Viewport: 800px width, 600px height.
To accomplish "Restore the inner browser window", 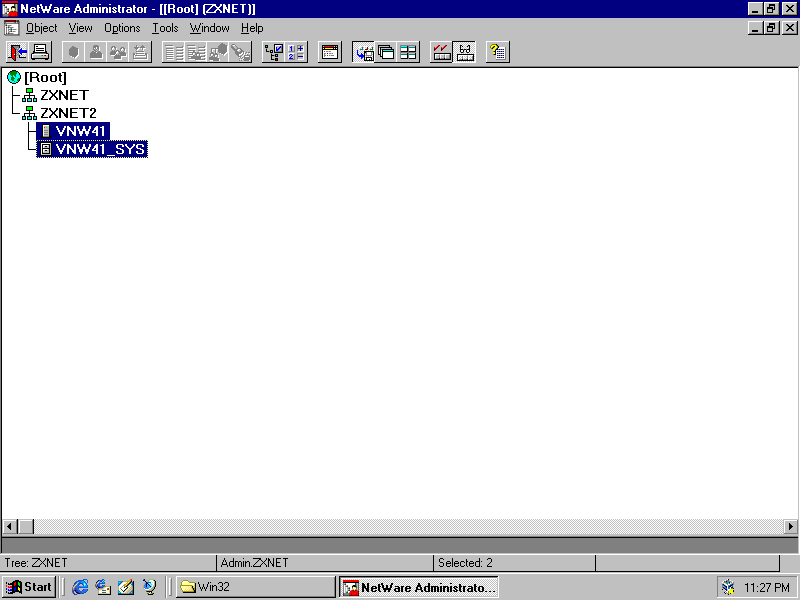I will [x=771, y=28].
